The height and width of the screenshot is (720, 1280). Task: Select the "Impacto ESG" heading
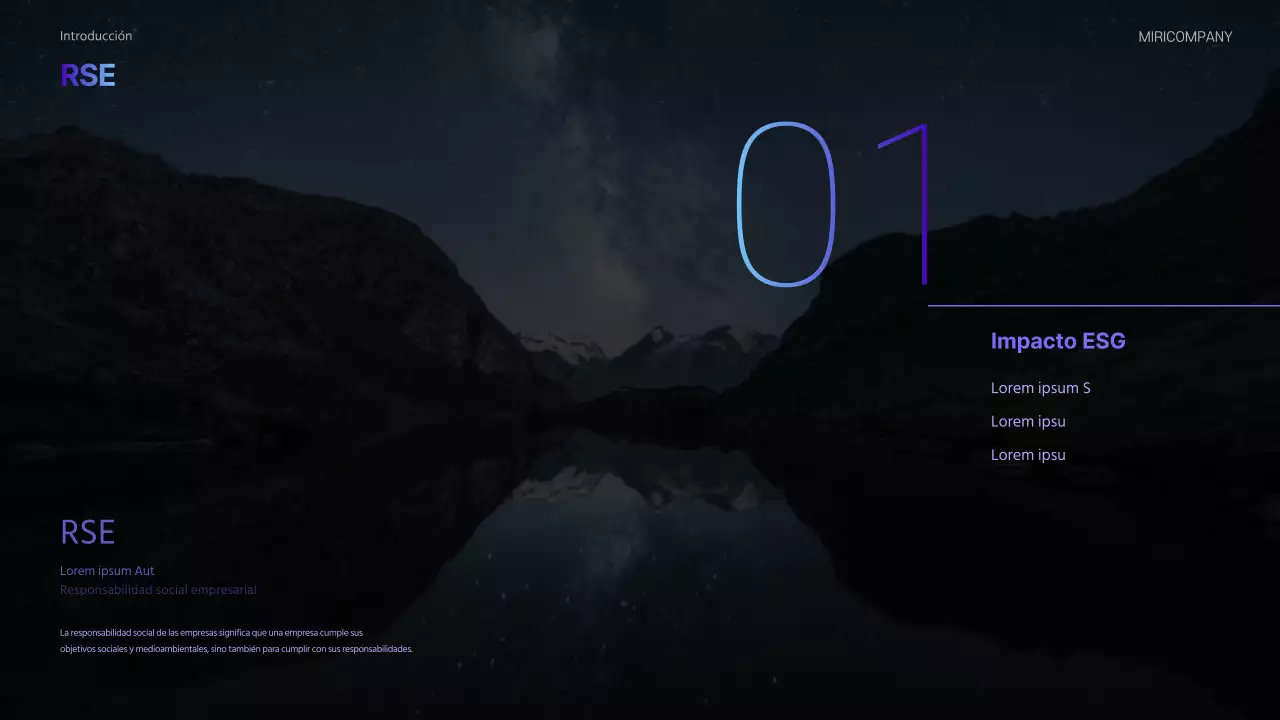[1057, 341]
